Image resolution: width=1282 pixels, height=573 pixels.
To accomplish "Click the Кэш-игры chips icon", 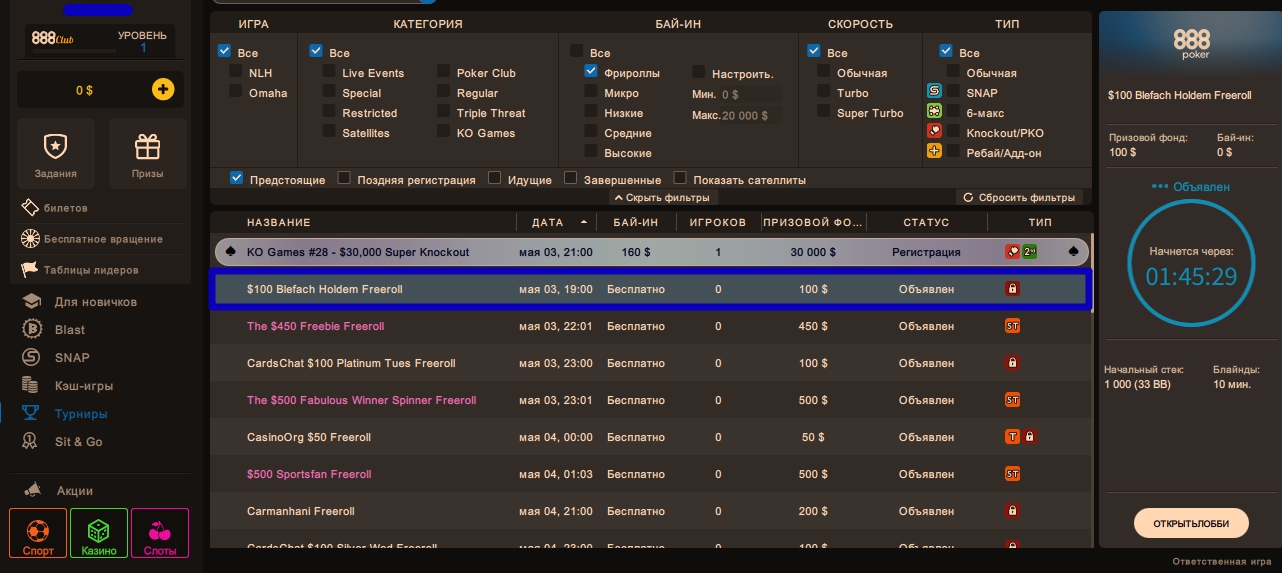I will (x=32, y=385).
